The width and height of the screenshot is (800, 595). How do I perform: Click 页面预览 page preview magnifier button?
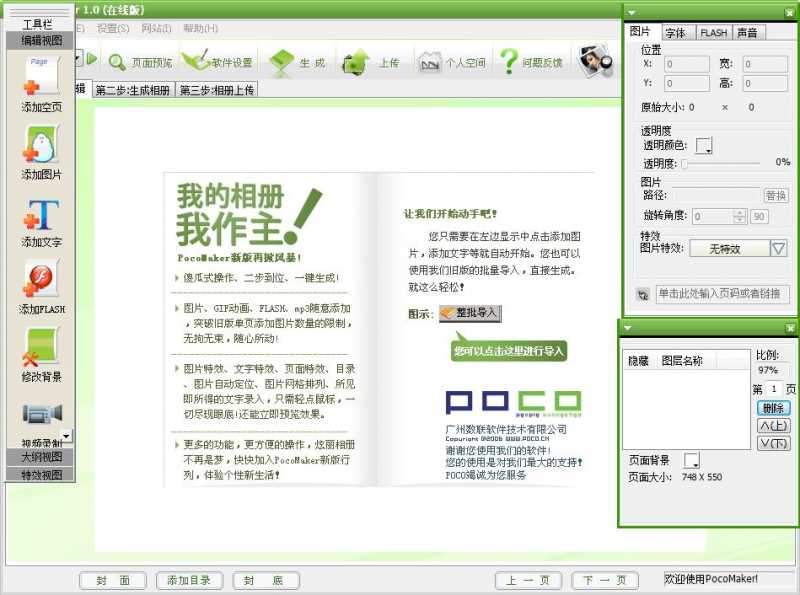coord(140,62)
